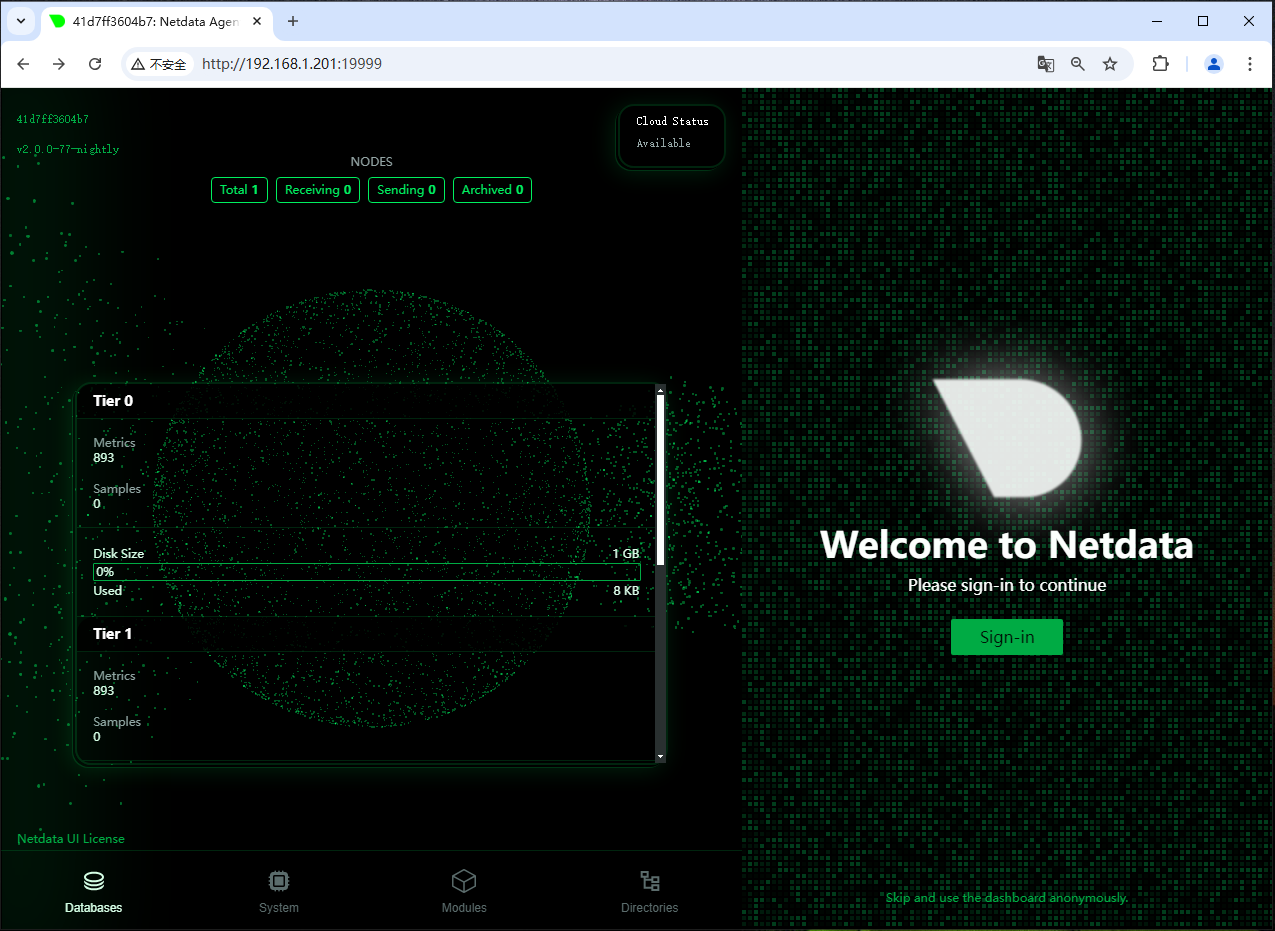The width and height of the screenshot is (1275, 931).
Task: Open the Directories tree icon
Action: 650,881
